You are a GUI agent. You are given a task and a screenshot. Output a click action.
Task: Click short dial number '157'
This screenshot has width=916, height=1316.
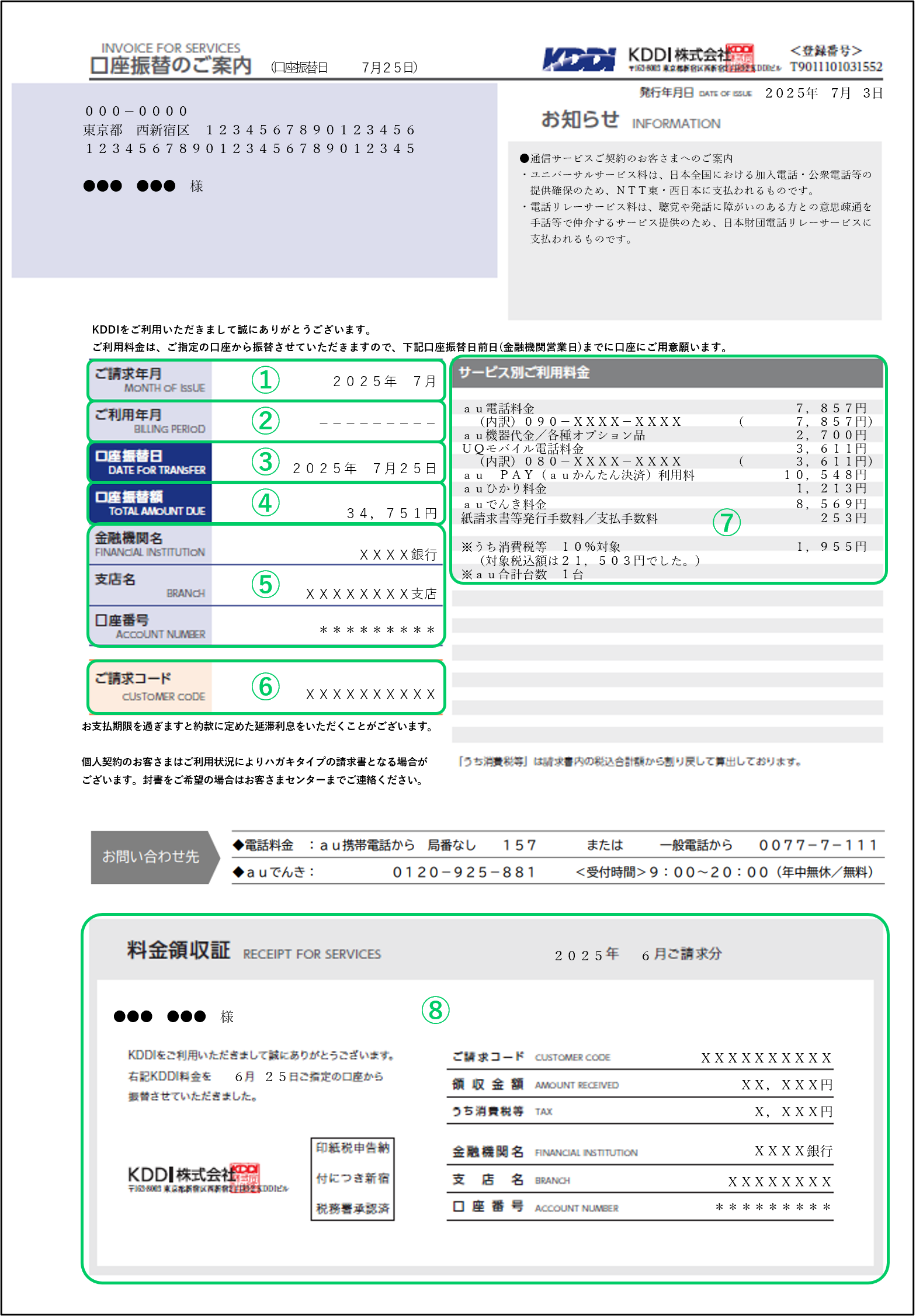coord(519,845)
